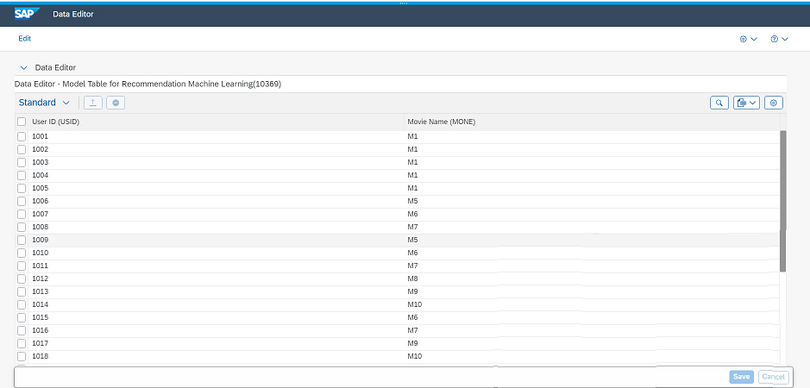Select the checkbox beside user 1003
The width and height of the screenshot is (810, 388).
click(x=22, y=162)
